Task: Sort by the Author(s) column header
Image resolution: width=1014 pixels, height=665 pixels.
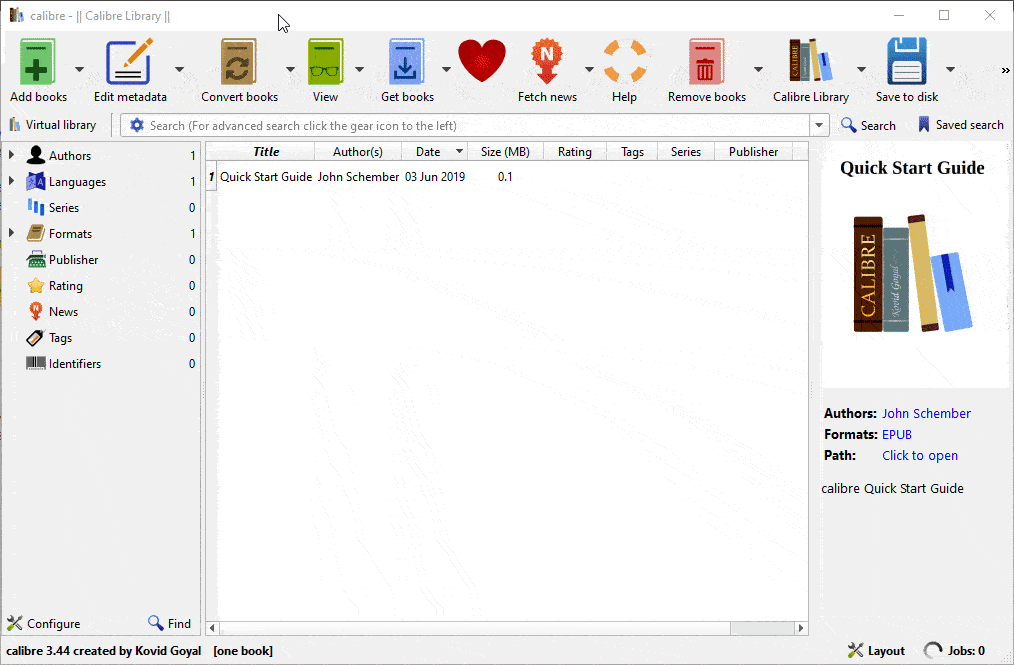Action: pyautogui.click(x=358, y=151)
